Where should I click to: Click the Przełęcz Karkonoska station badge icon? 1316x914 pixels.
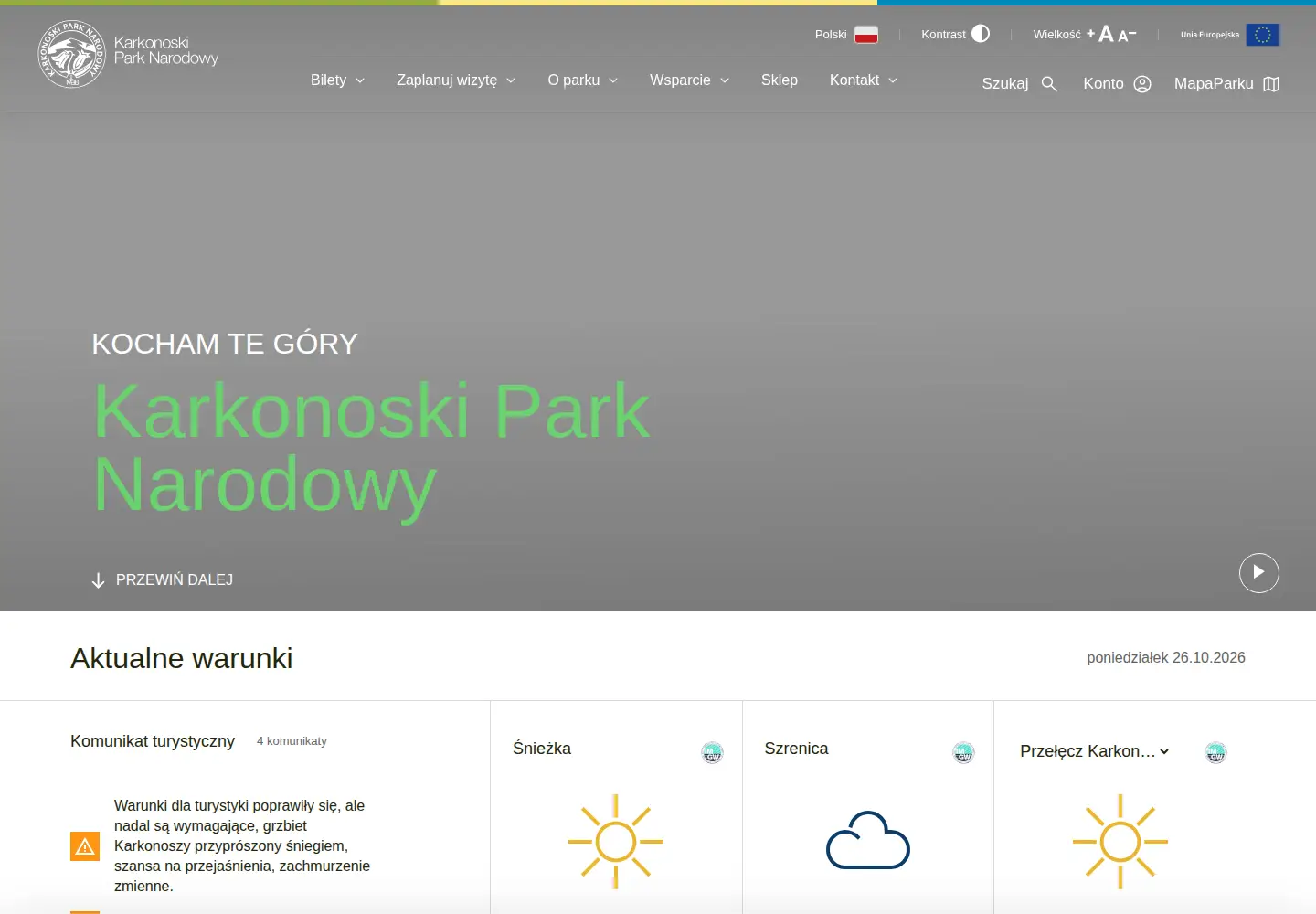(1215, 753)
